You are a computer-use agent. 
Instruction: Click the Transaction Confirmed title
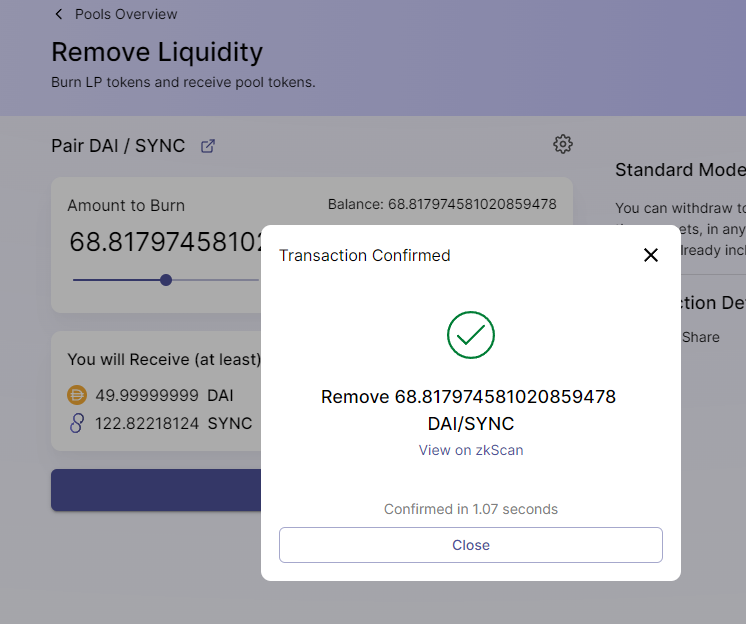(x=364, y=255)
